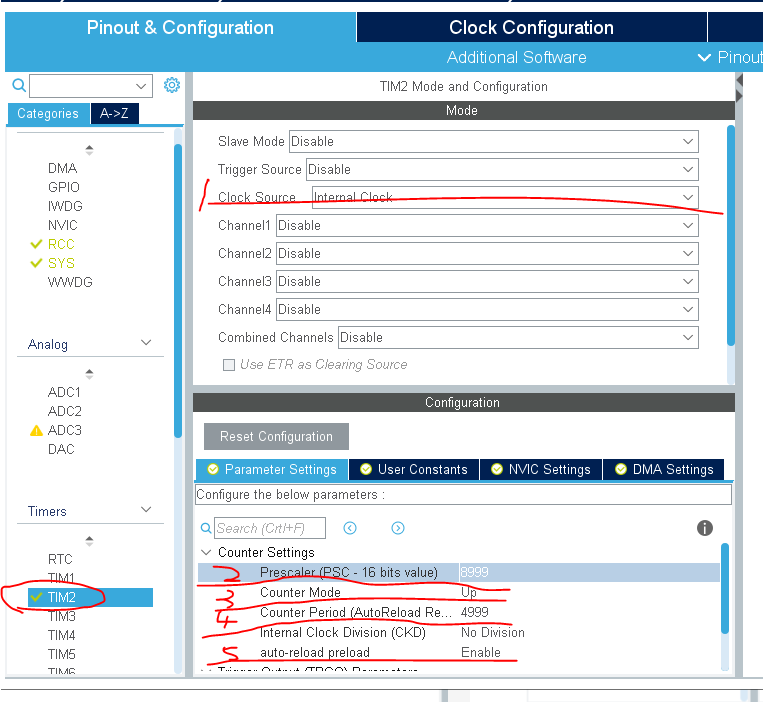The image size is (763, 702).
Task: Open the gear settings icon beside search
Action: 172,85
